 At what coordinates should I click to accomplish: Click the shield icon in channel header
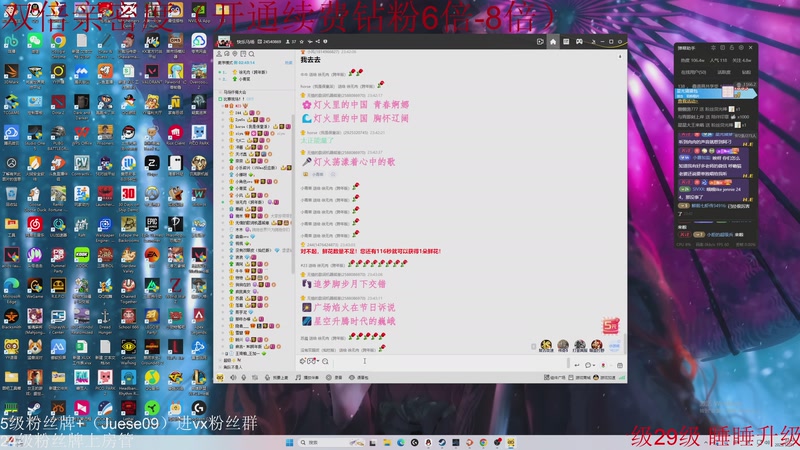pos(325,42)
